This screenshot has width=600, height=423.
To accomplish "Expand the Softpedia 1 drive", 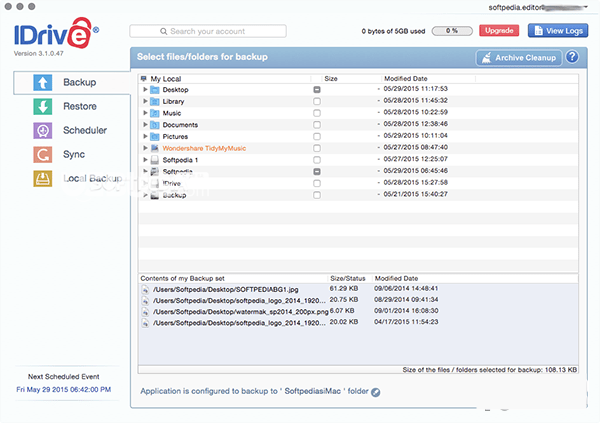I will point(145,160).
